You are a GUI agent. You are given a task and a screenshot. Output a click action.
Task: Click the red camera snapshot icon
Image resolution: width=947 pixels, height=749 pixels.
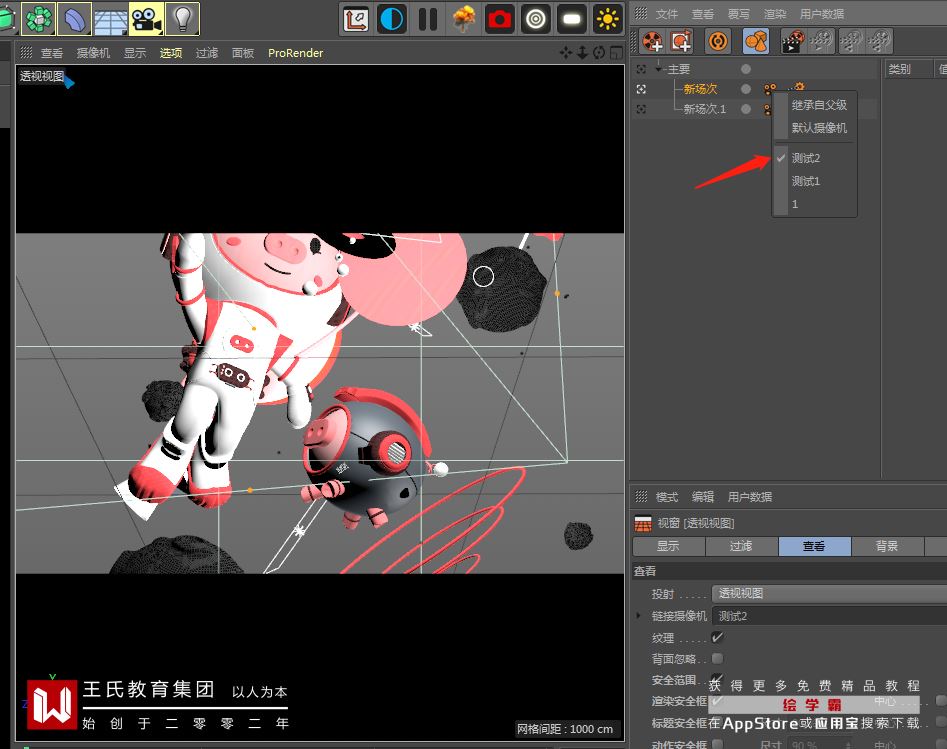(499, 19)
